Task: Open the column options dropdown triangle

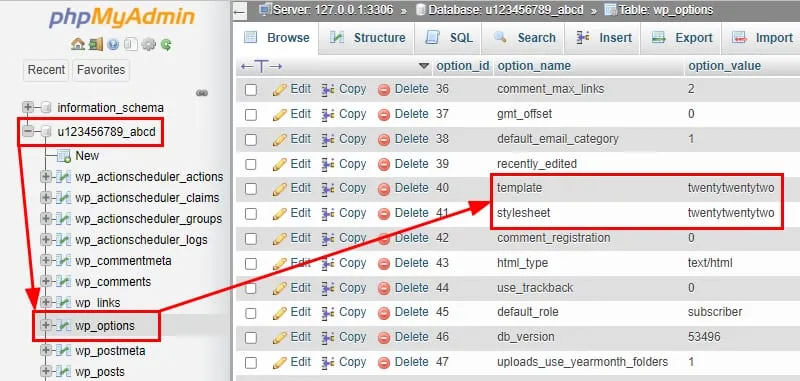Action: [x=423, y=66]
